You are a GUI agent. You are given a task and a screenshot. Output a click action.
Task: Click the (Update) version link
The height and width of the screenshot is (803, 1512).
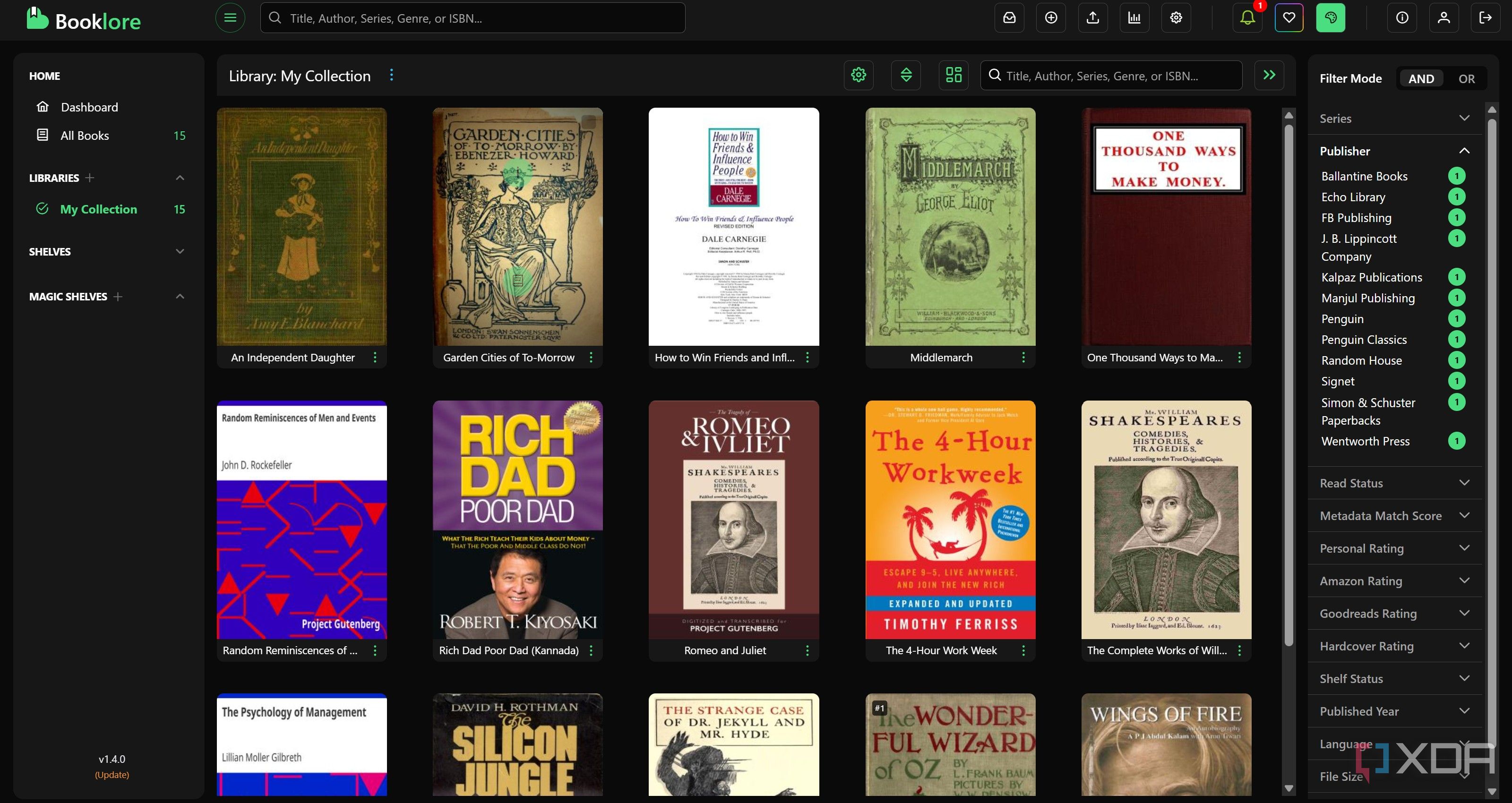(x=112, y=775)
